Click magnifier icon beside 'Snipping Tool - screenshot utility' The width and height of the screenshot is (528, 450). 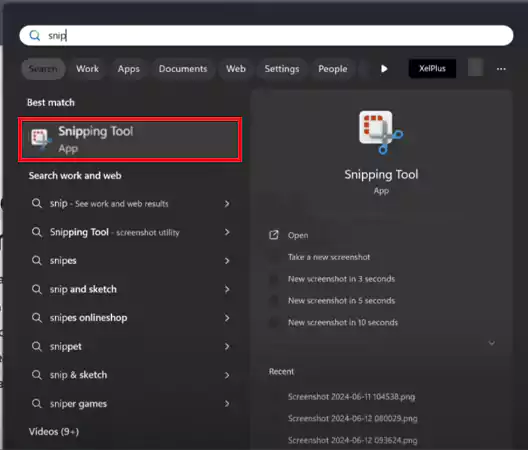(x=37, y=232)
